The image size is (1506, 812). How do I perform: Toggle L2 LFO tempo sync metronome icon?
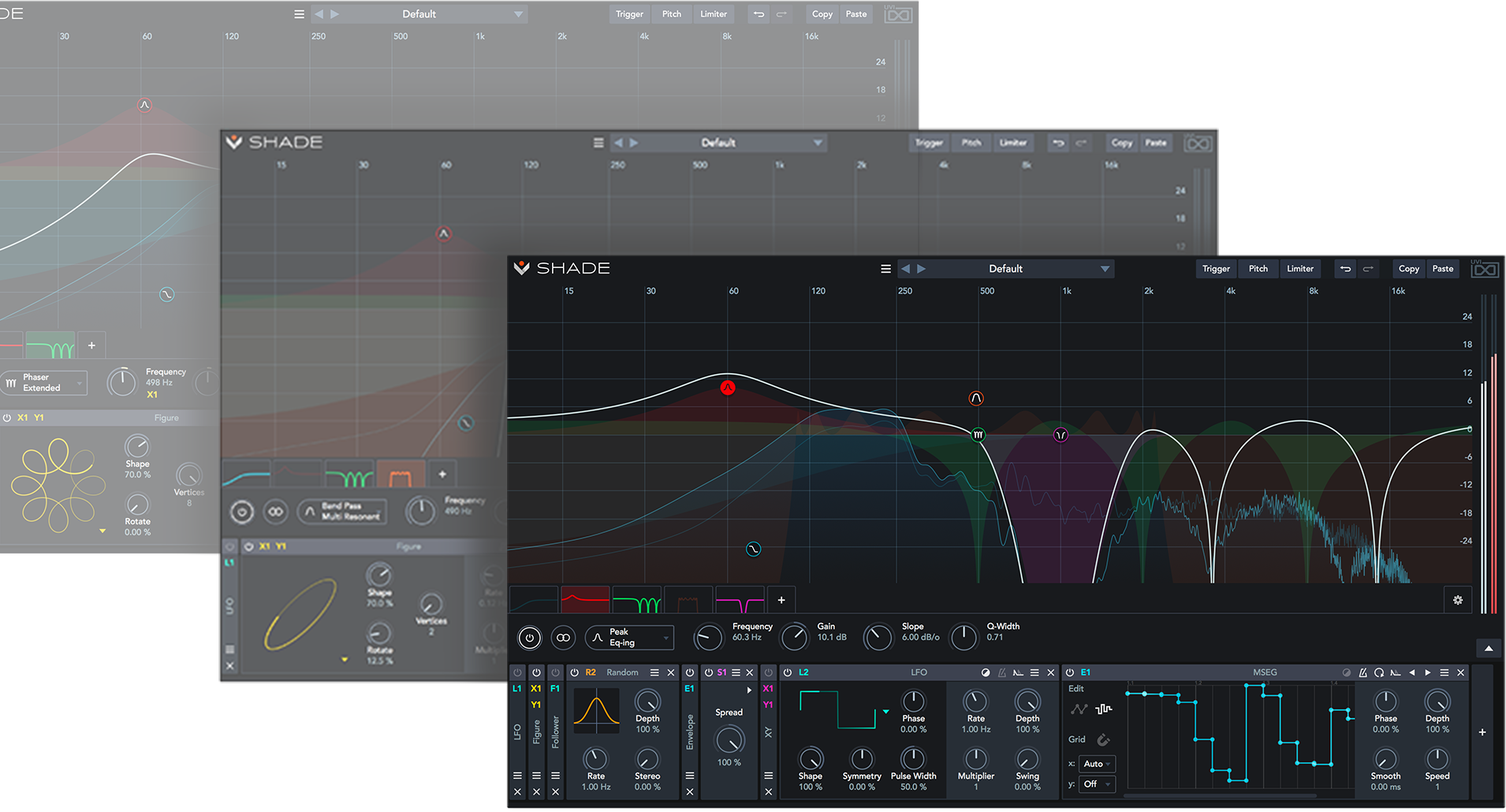(x=1002, y=672)
